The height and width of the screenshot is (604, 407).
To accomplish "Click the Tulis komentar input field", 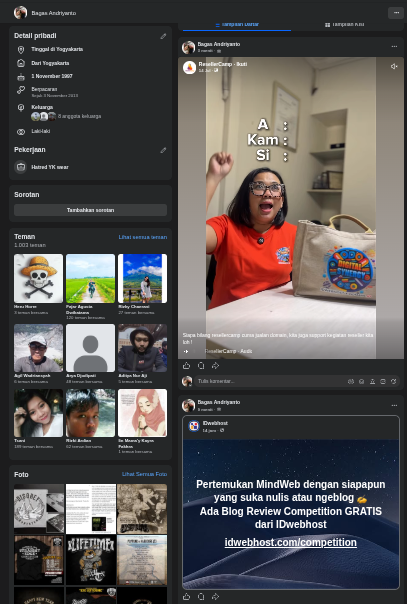I will [270, 381].
